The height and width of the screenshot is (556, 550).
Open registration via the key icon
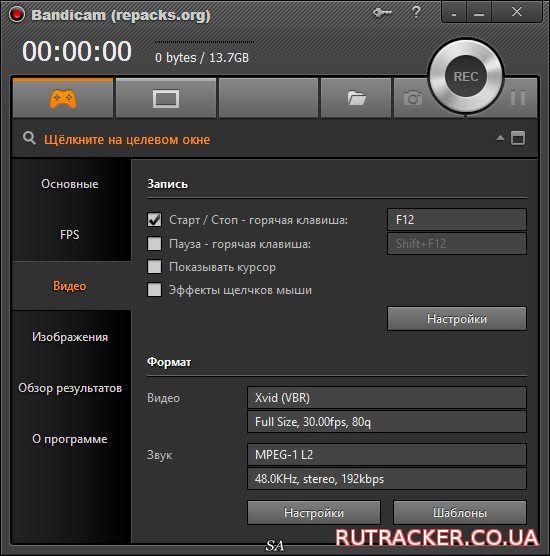click(x=382, y=13)
